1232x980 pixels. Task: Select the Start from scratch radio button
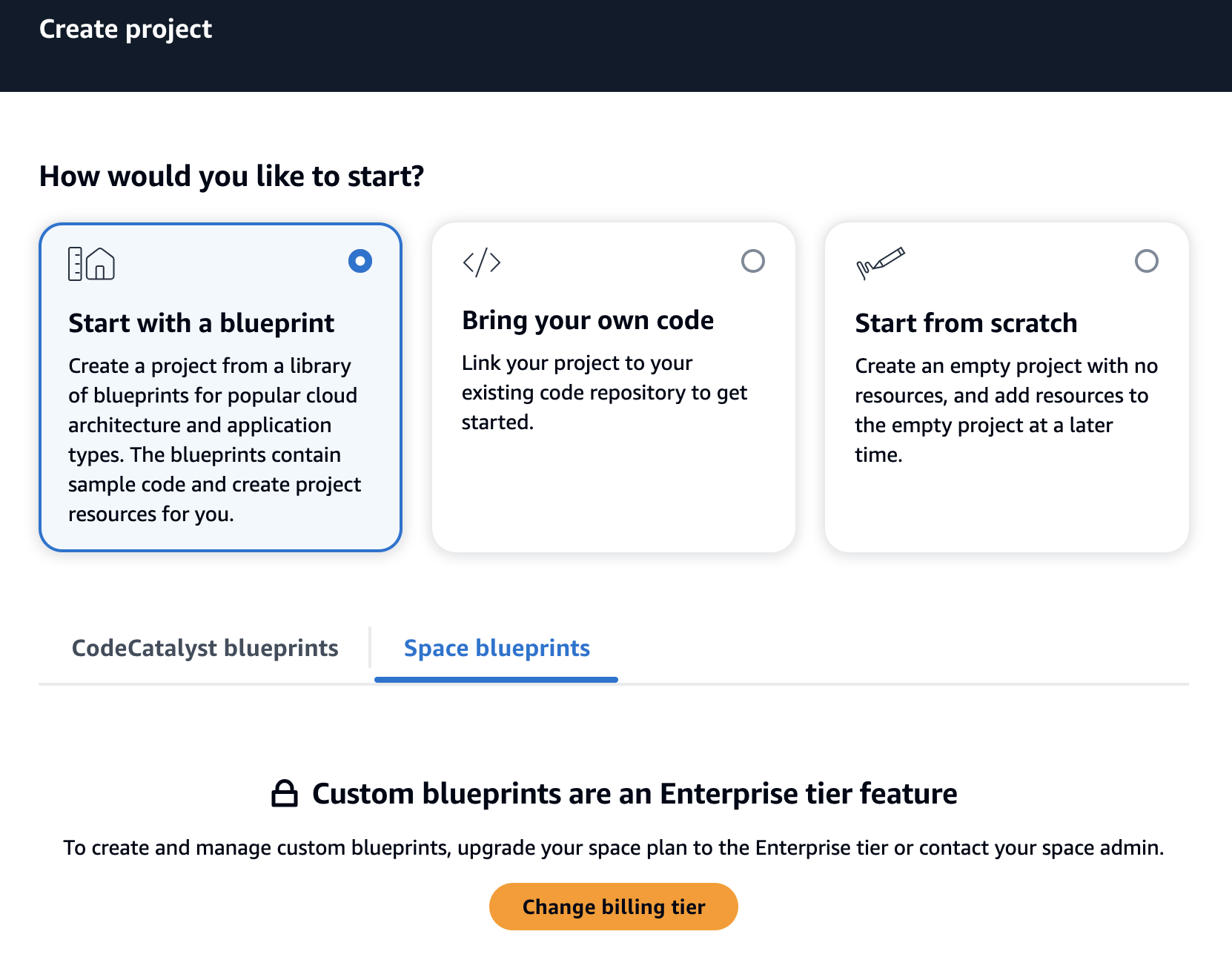1146,261
